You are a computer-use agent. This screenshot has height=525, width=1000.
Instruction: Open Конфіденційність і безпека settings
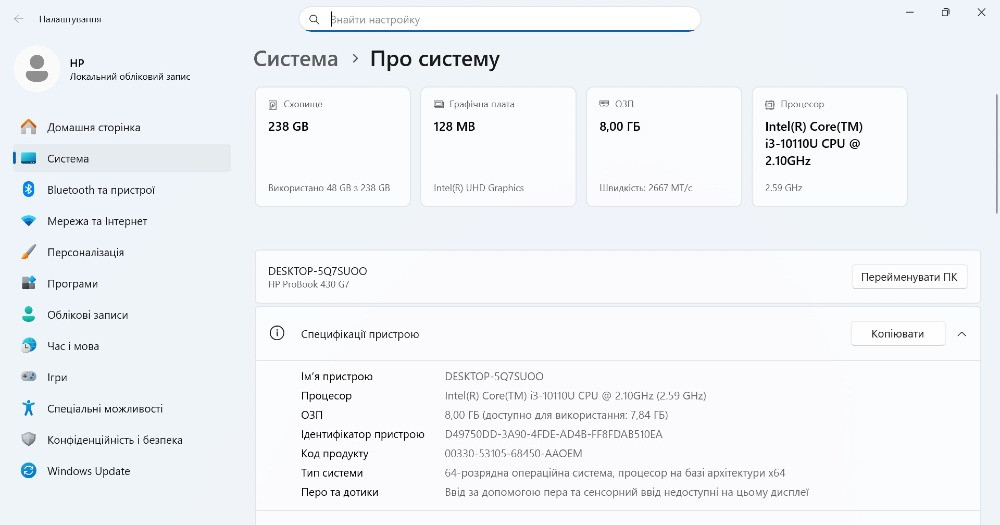coord(122,440)
